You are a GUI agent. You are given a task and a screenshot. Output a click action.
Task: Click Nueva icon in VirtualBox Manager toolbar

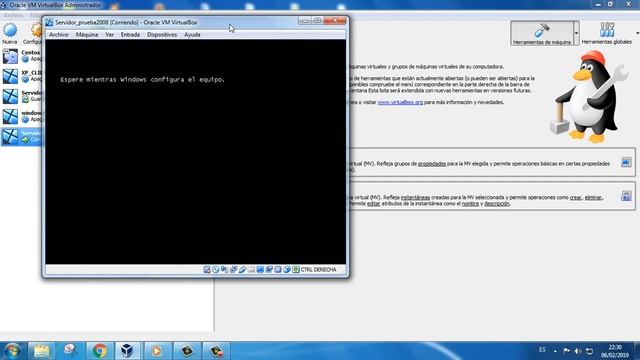[x=10, y=33]
